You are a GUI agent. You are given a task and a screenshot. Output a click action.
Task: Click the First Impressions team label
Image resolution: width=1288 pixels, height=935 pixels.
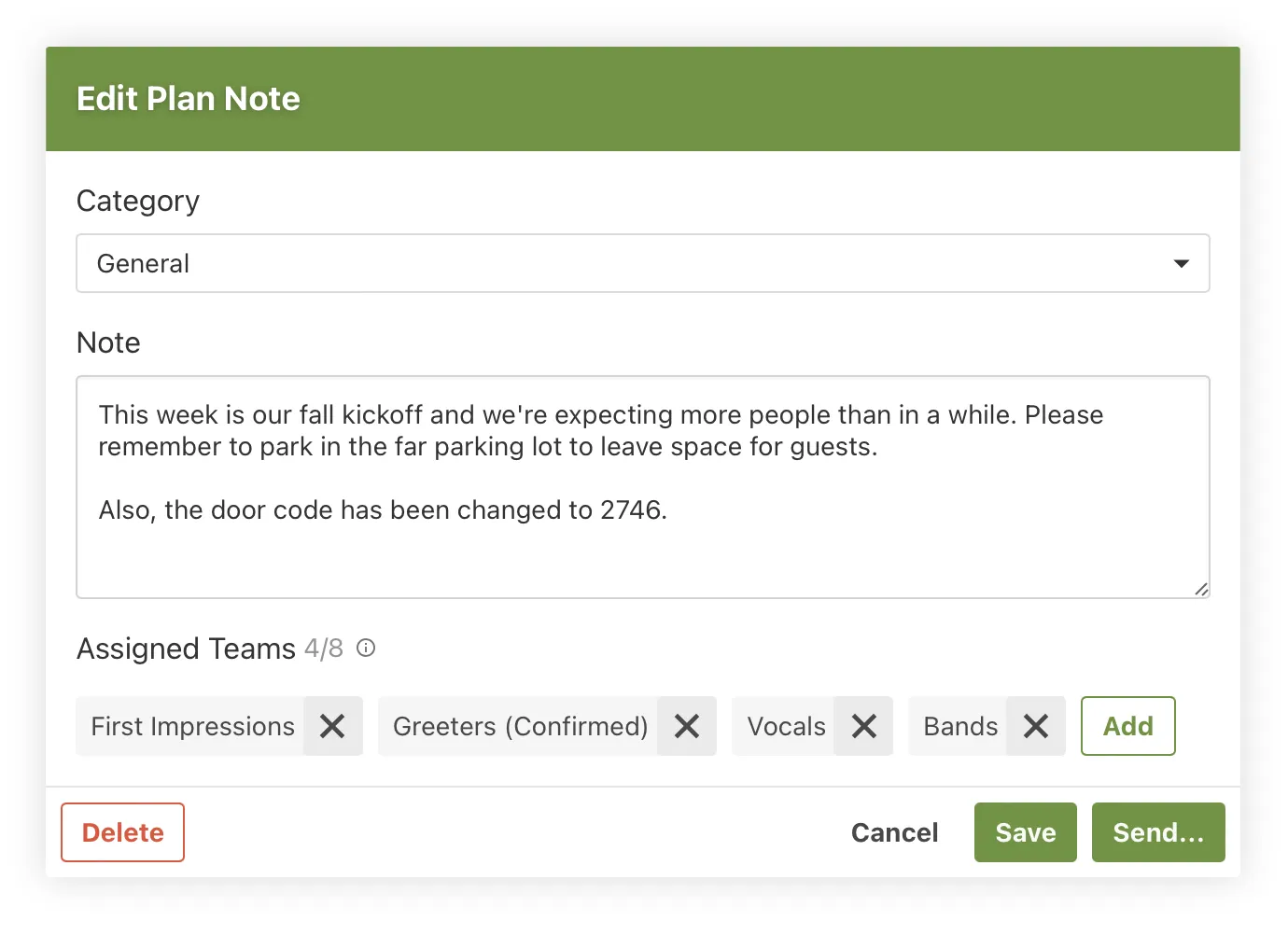point(192,726)
